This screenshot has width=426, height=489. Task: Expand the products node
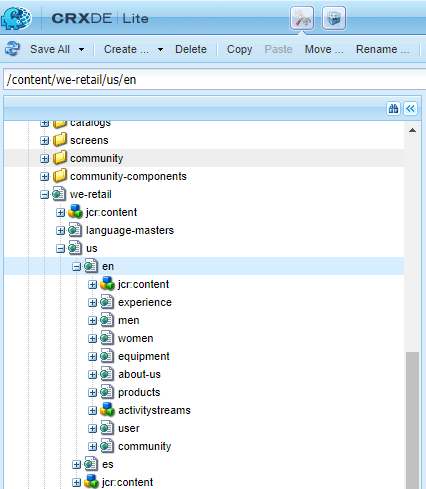[x=92, y=393]
